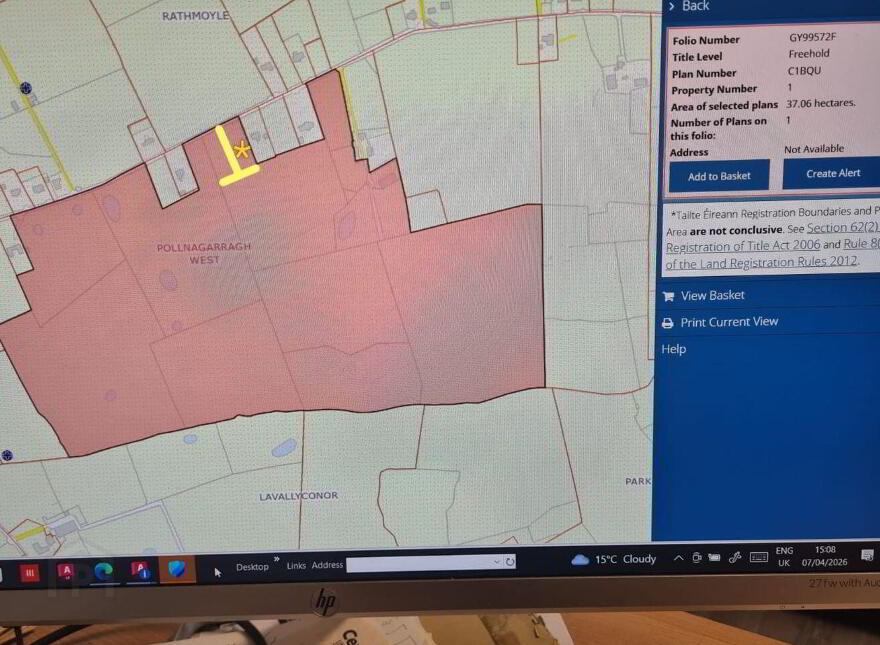Open the first red A app in the taskbar

[x=66, y=573]
